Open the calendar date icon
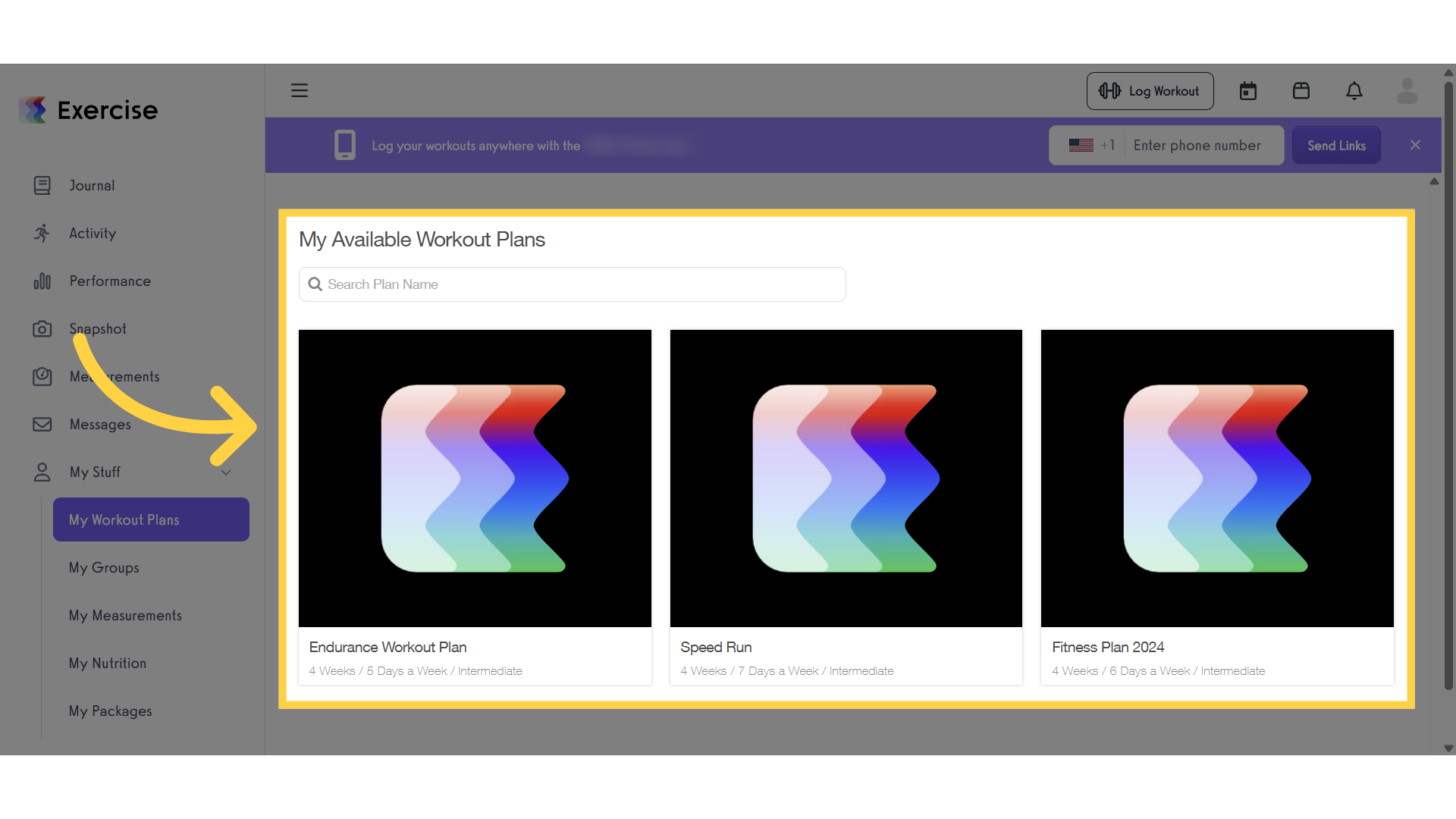Screen dimensions: 1456x819 tap(1248, 91)
